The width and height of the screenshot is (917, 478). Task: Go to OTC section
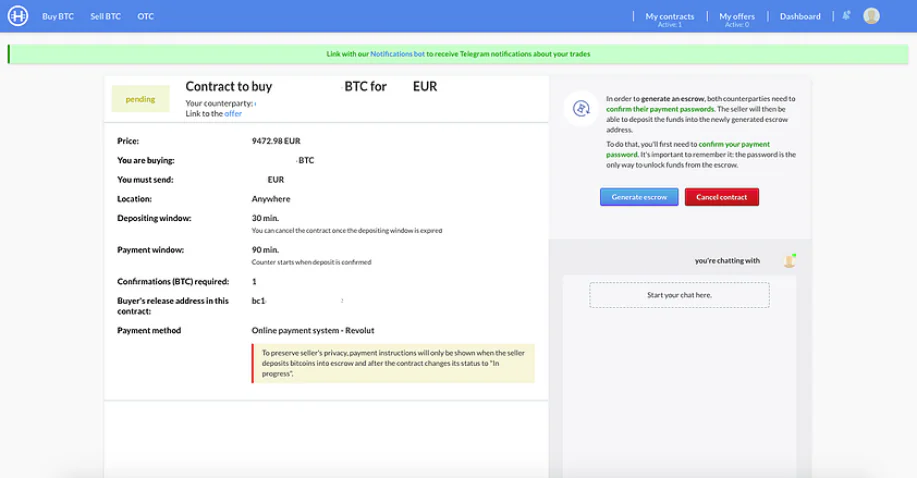[146, 16]
